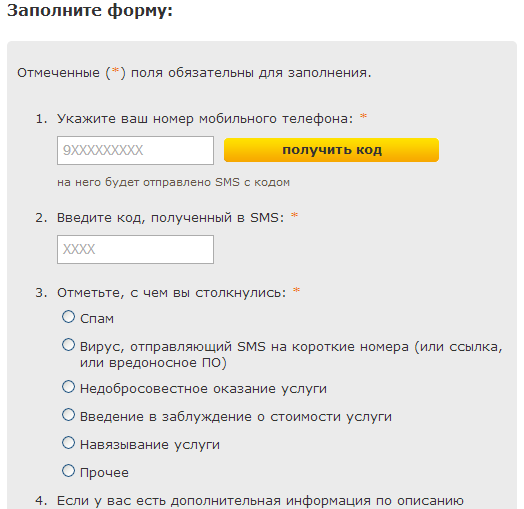Click the 'Прочее' option label text
This screenshot has height=509, width=524.
pos(104,473)
